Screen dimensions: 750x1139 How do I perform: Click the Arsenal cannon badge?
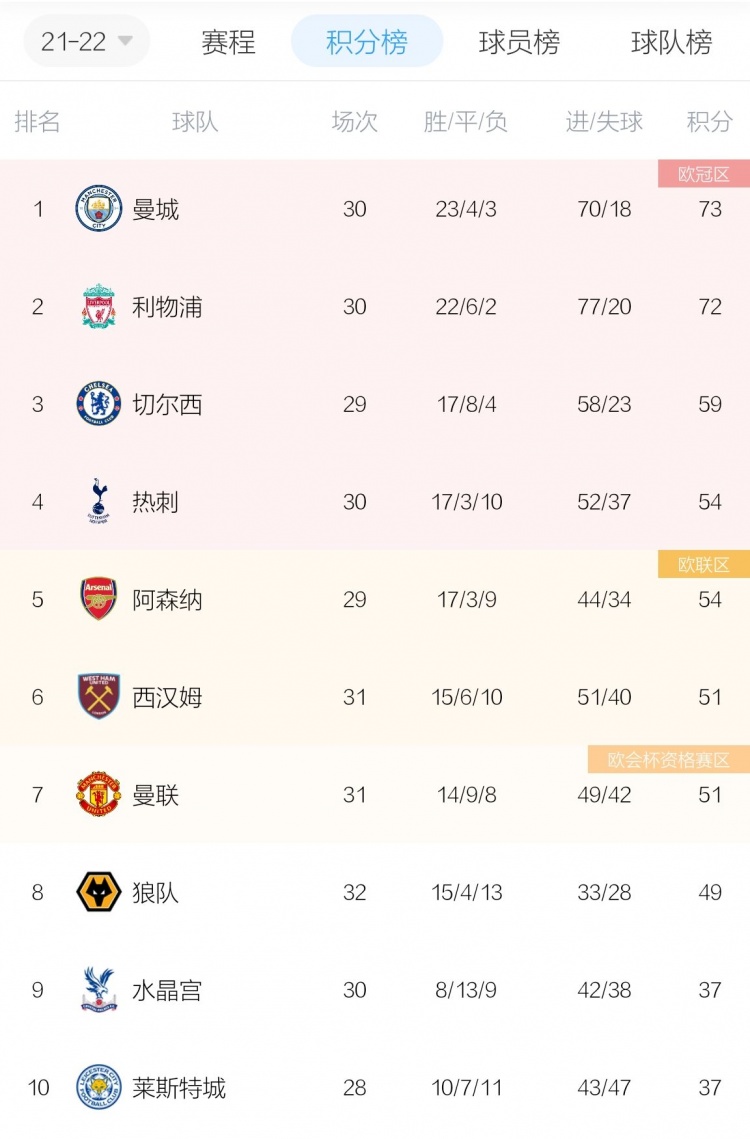point(99,599)
